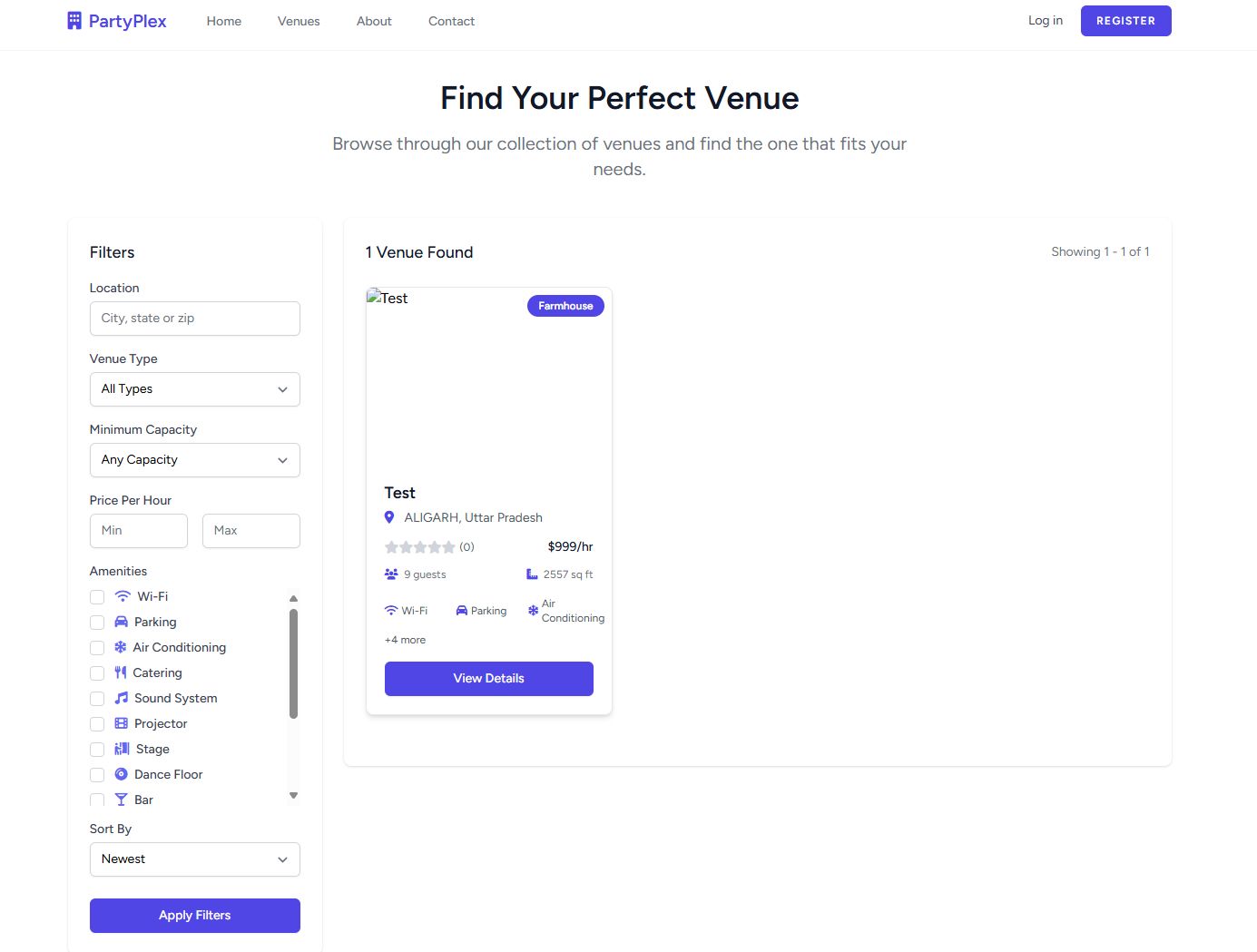Expand the Minimum Capacity dropdown

pos(194,460)
